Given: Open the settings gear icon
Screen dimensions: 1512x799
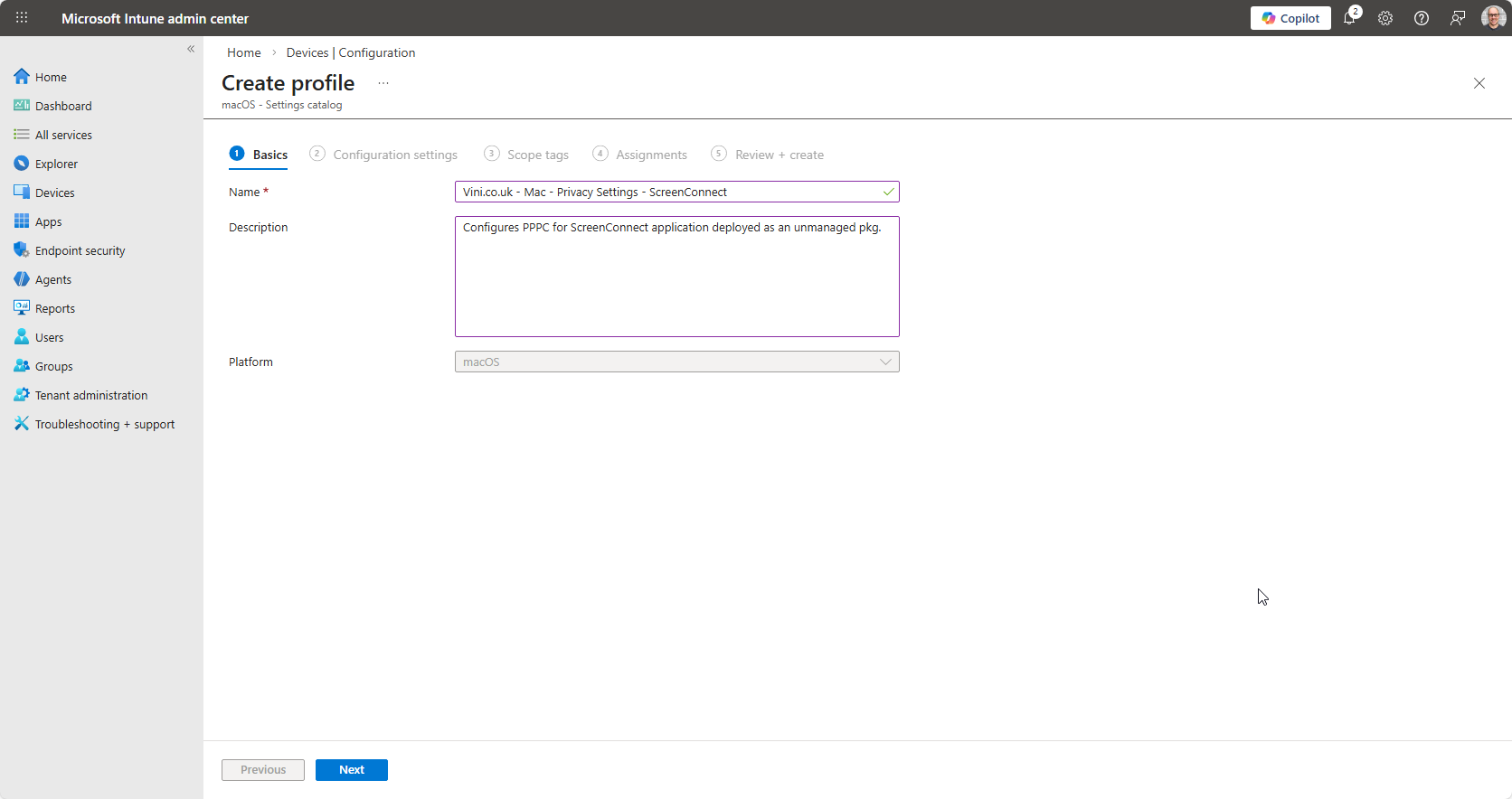Looking at the screenshot, I should [1385, 18].
